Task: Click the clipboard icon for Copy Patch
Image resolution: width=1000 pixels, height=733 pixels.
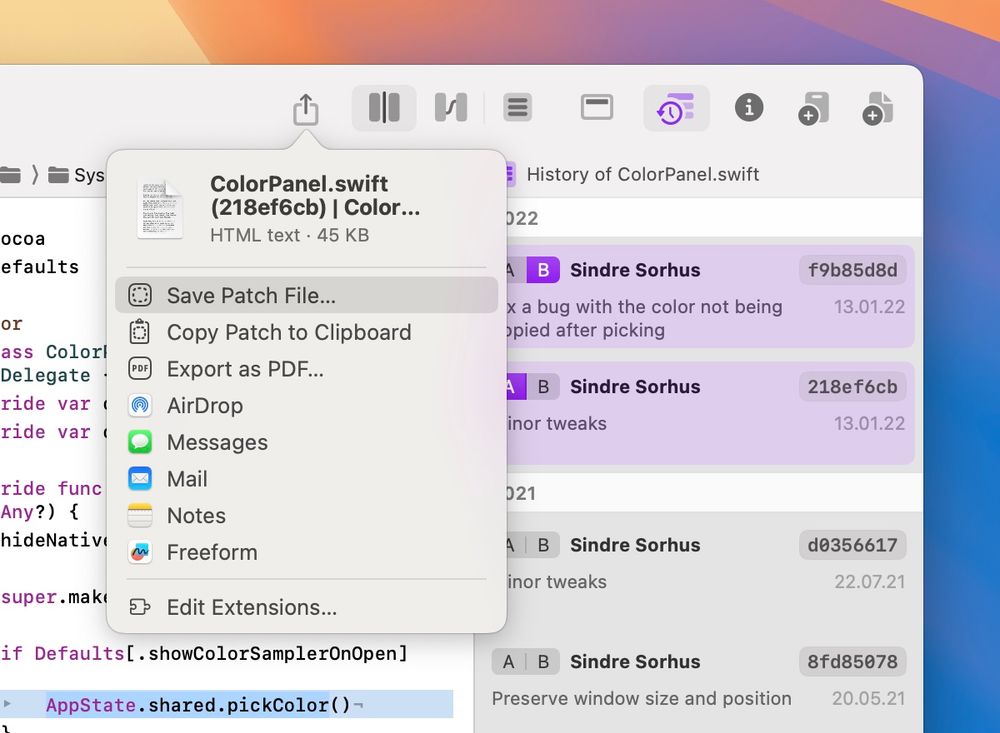Action: [140, 332]
